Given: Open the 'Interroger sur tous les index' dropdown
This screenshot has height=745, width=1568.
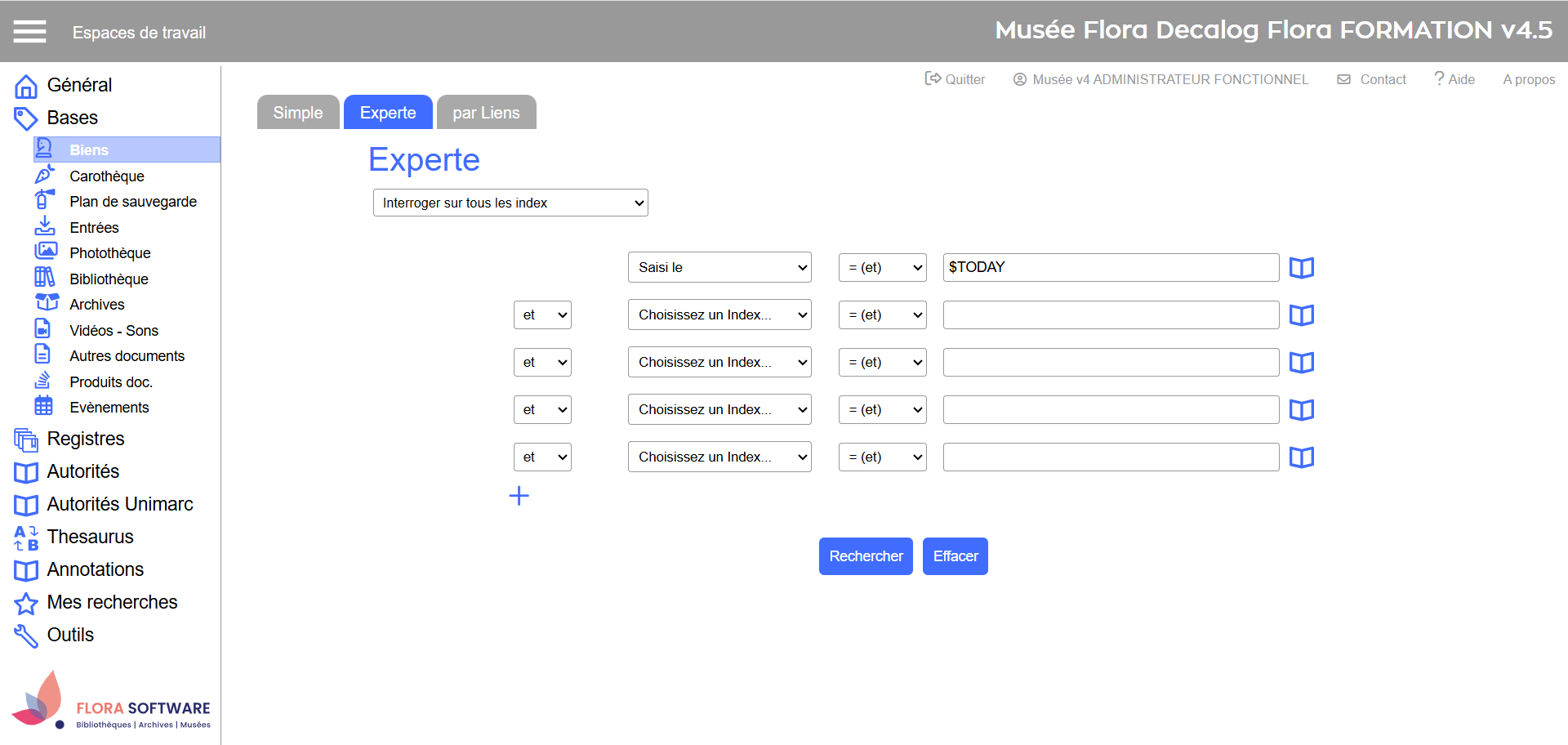Looking at the screenshot, I should coord(510,203).
